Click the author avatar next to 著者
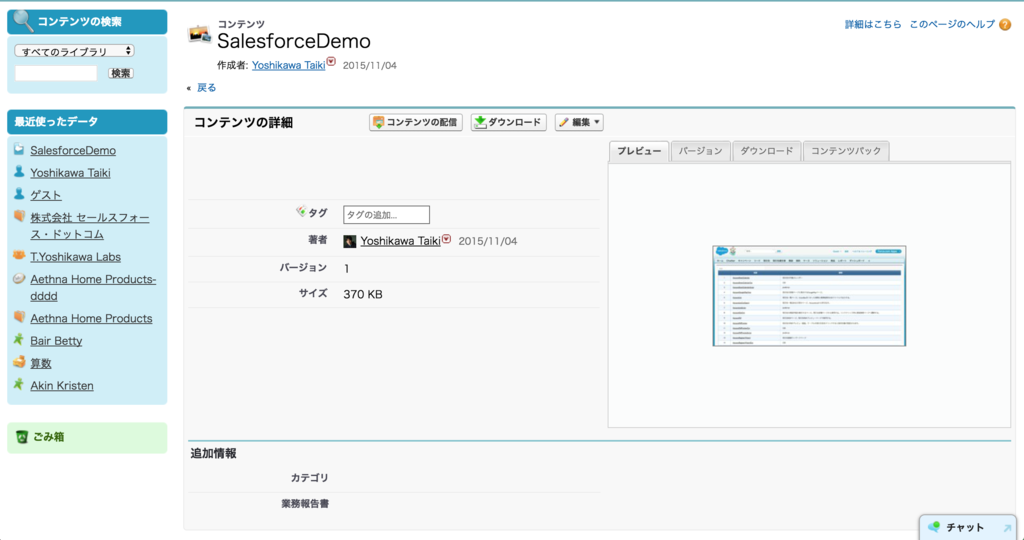This screenshot has width=1024, height=540. point(349,241)
